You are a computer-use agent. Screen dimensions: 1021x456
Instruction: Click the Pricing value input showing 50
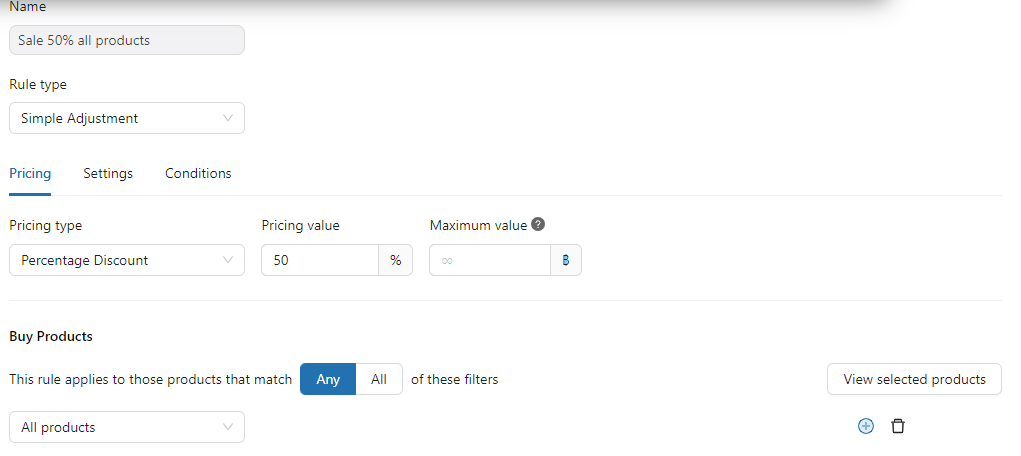coord(320,260)
